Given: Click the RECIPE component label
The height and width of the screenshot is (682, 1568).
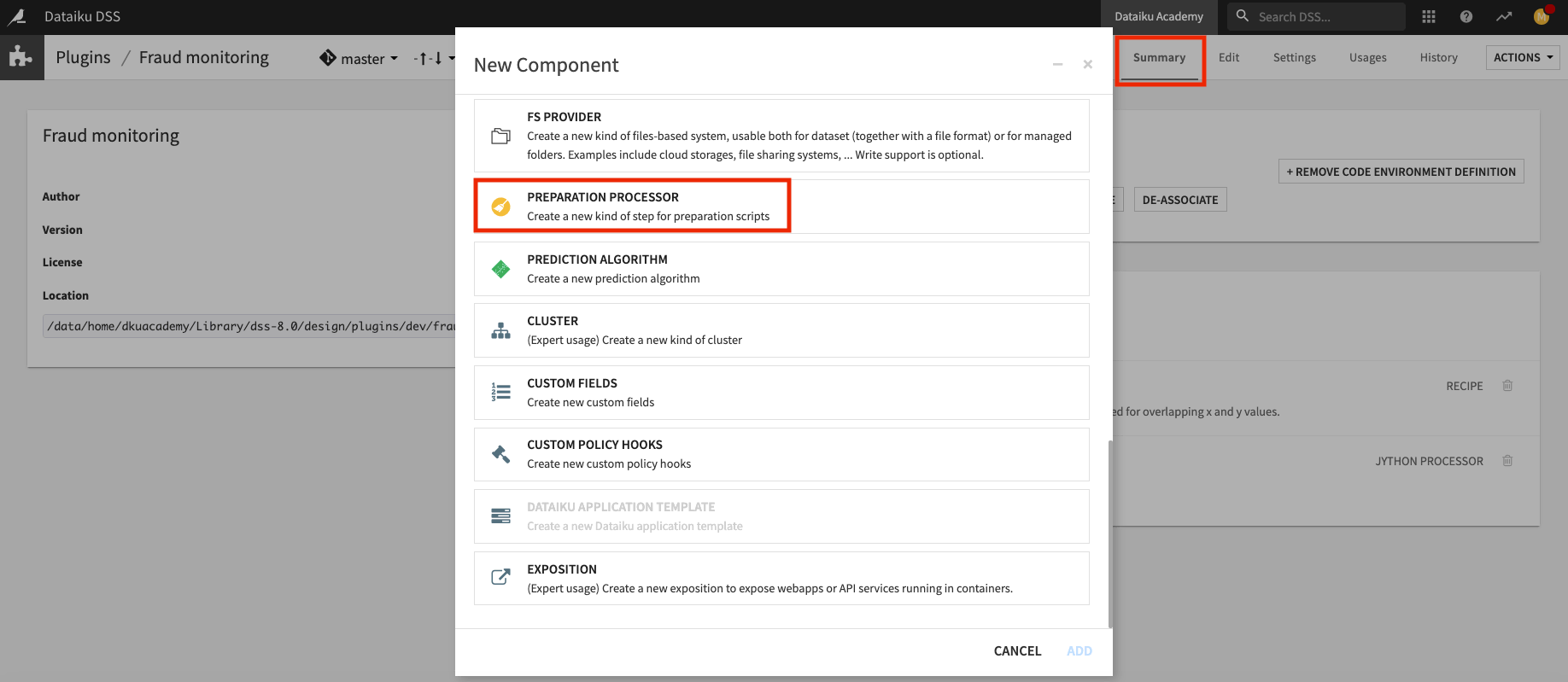Looking at the screenshot, I should point(1464,386).
